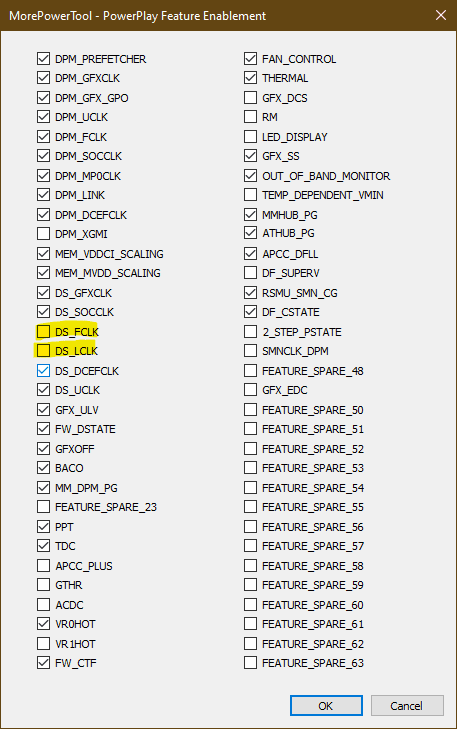Image resolution: width=457 pixels, height=729 pixels.
Task: Cancel the feature enablement dialog
Action: (407, 706)
